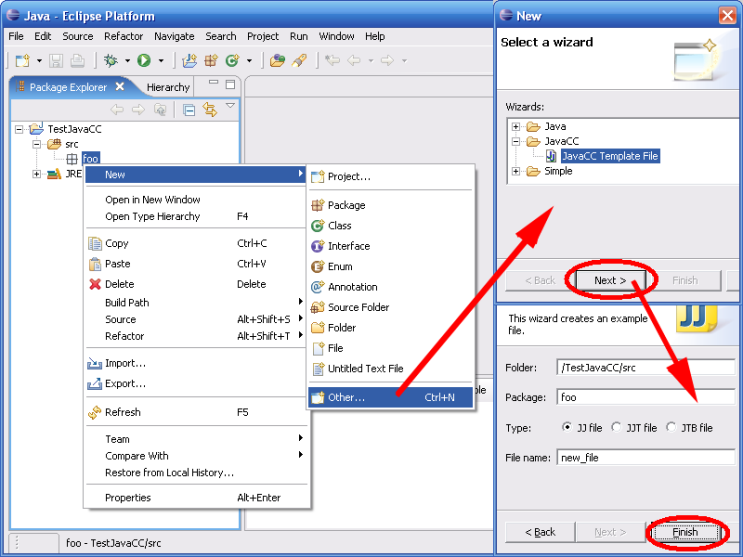The width and height of the screenshot is (743, 557).
Task: Click the green Run toolbar icon
Action: (x=144, y=61)
